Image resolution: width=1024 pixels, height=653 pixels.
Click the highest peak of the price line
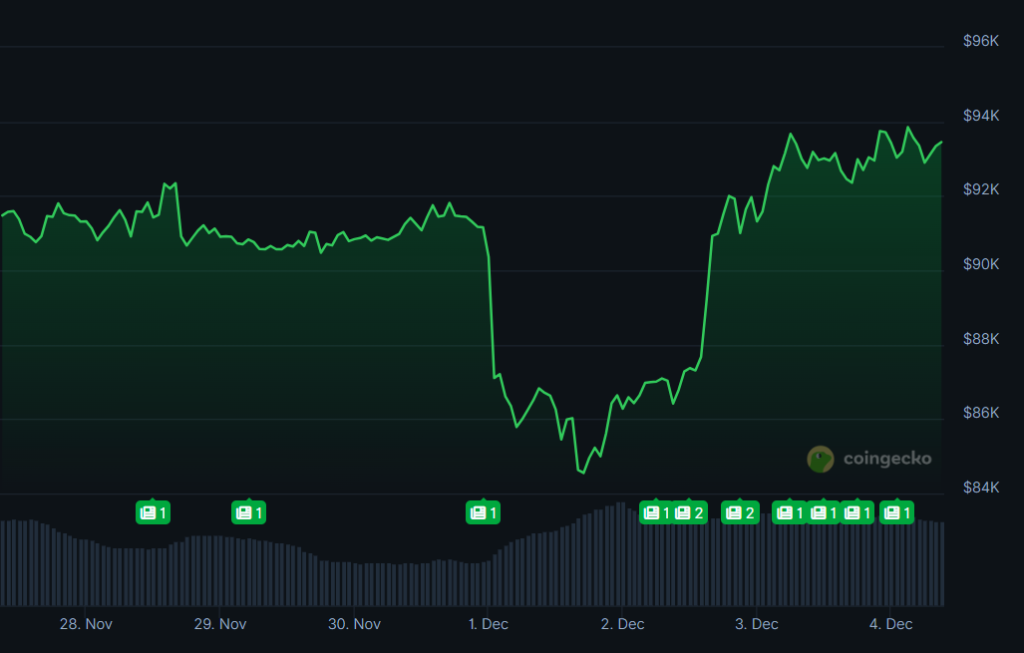[908, 127]
